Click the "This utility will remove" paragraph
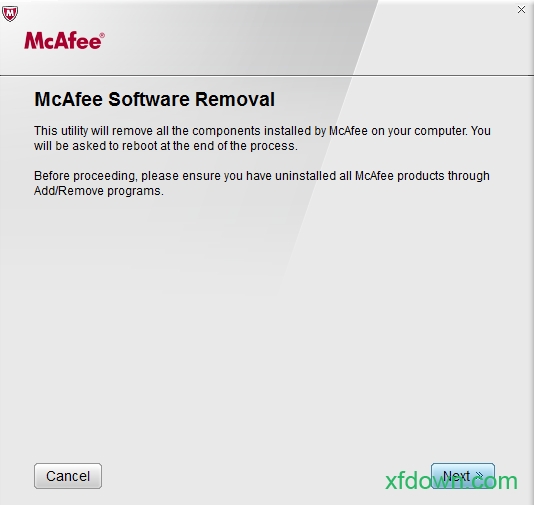 pyautogui.click(x=262, y=138)
